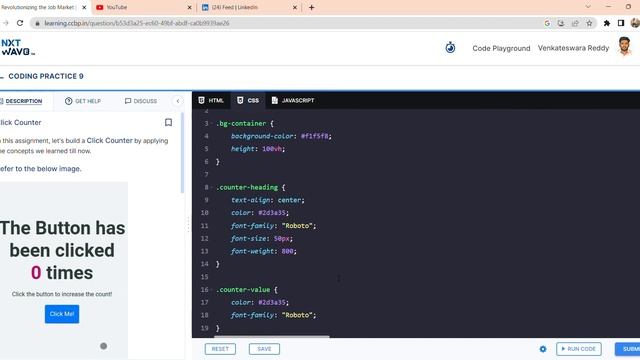Image resolution: width=640 pixels, height=360 pixels.
Task: Click the '.counter-value' selector text
Action: point(243,290)
